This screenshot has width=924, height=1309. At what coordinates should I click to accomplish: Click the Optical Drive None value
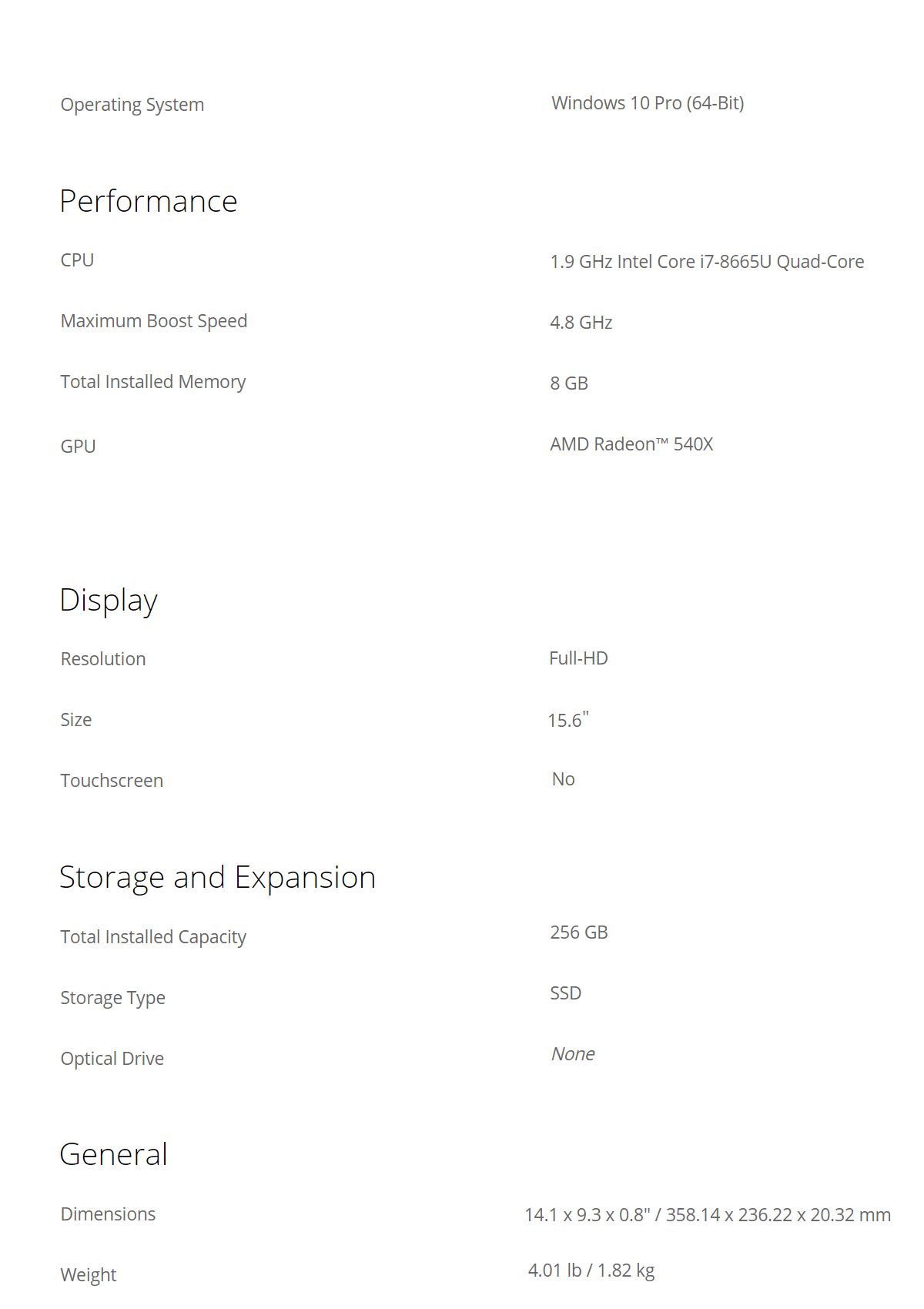(x=573, y=1054)
